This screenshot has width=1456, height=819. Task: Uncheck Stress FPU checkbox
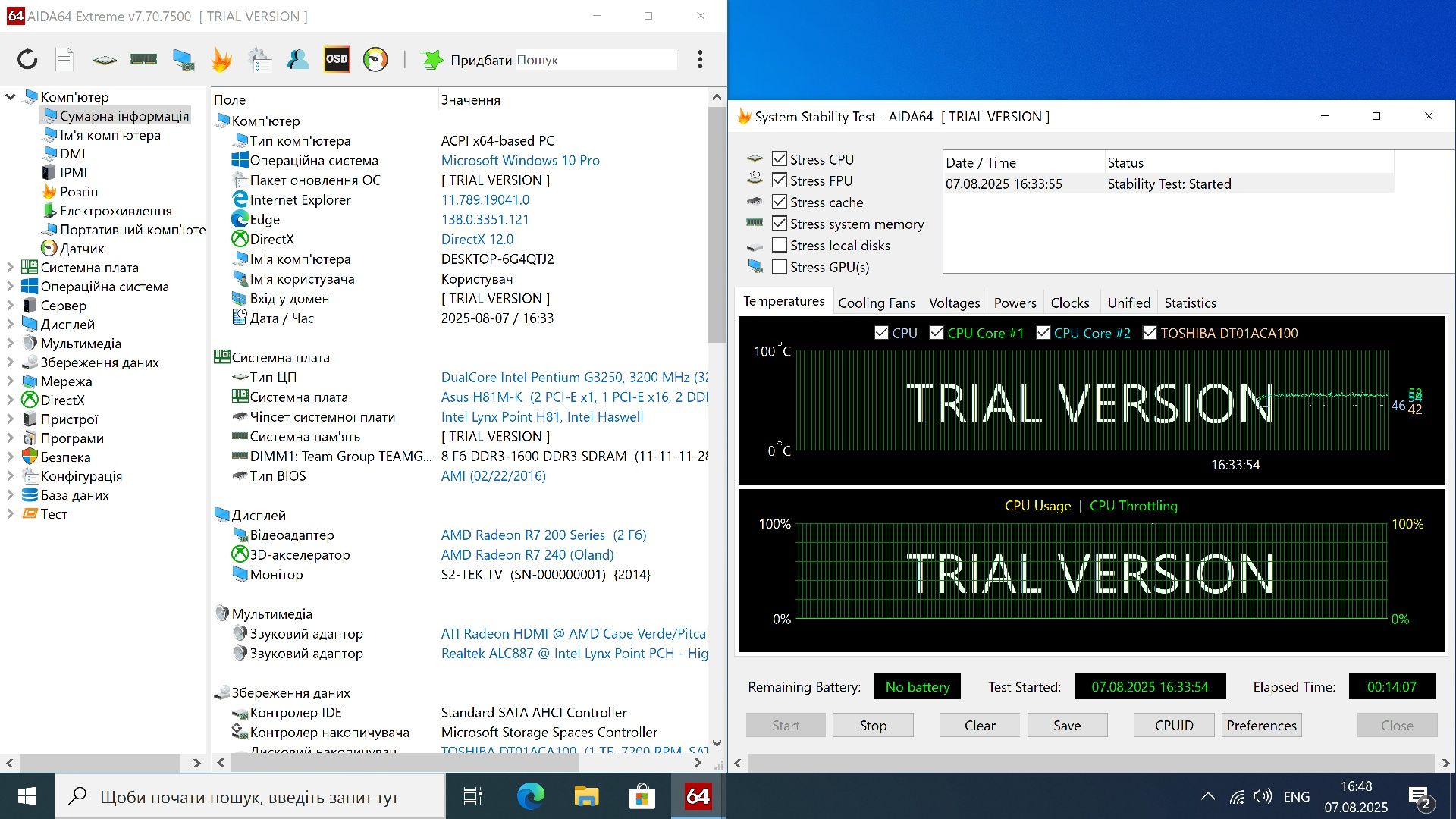pyautogui.click(x=779, y=180)
